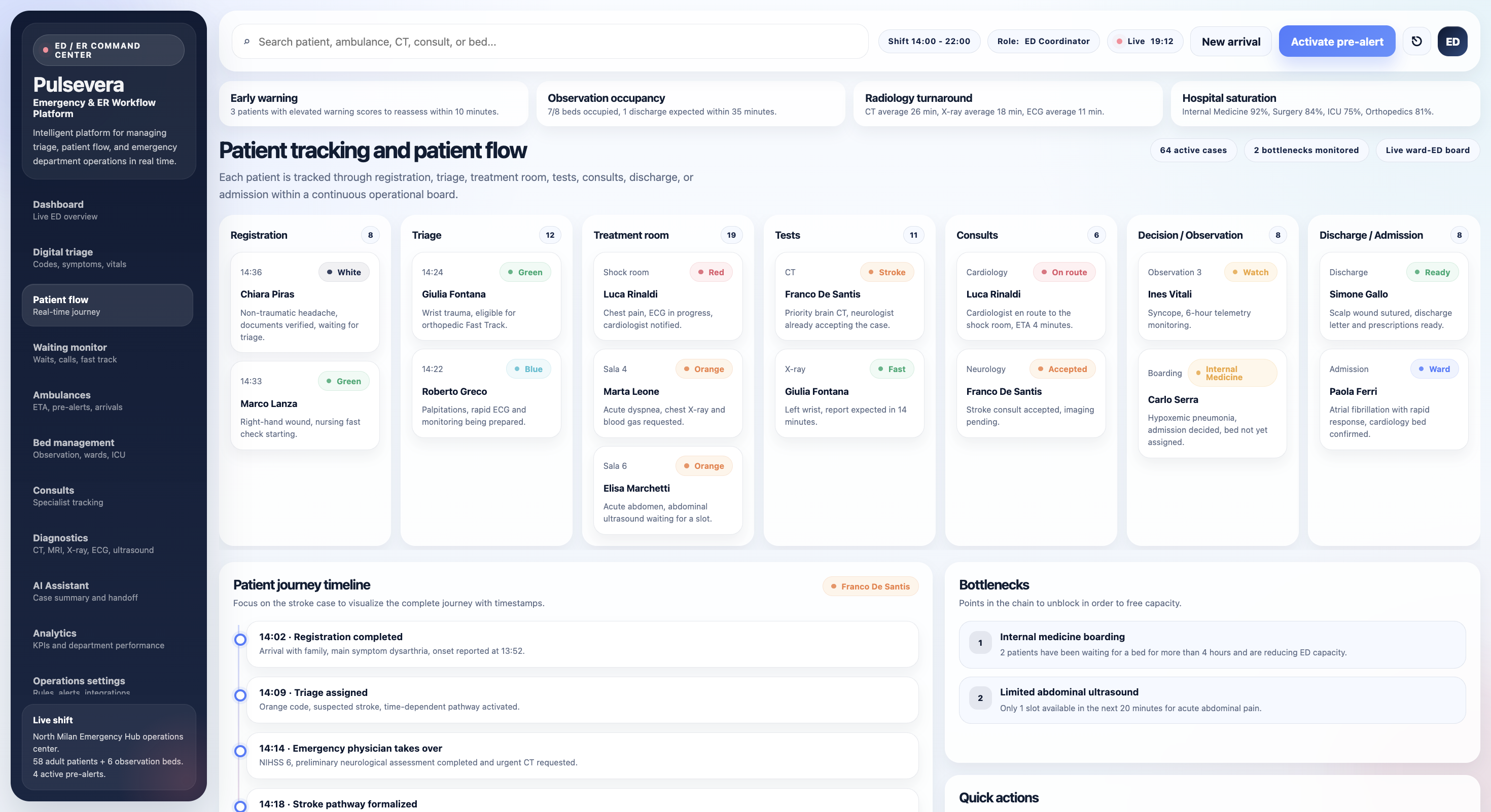Open Roberto Greco triage card
1491x812 pixels.
pos(486,393)
